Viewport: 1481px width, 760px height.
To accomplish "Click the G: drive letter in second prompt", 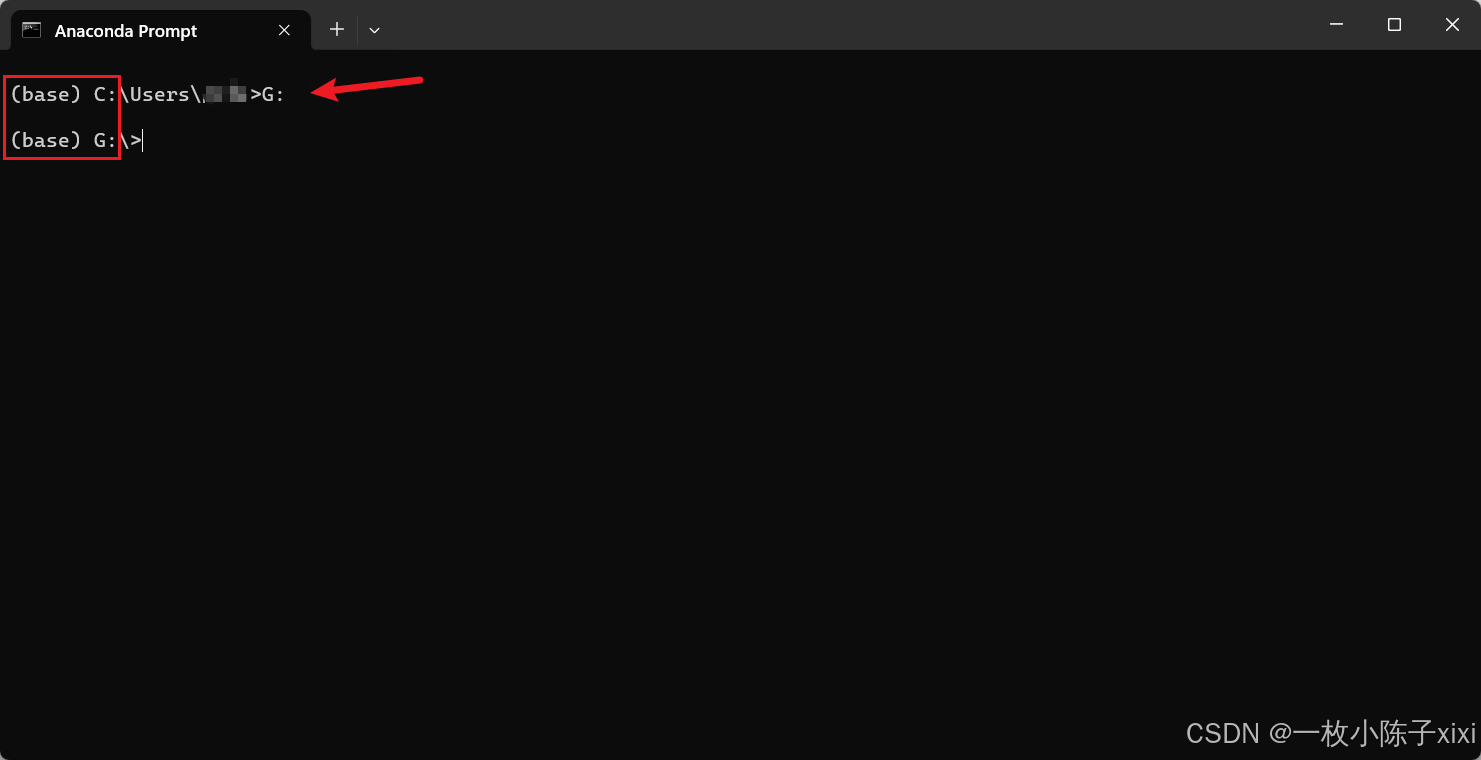I will pos(105,140).
